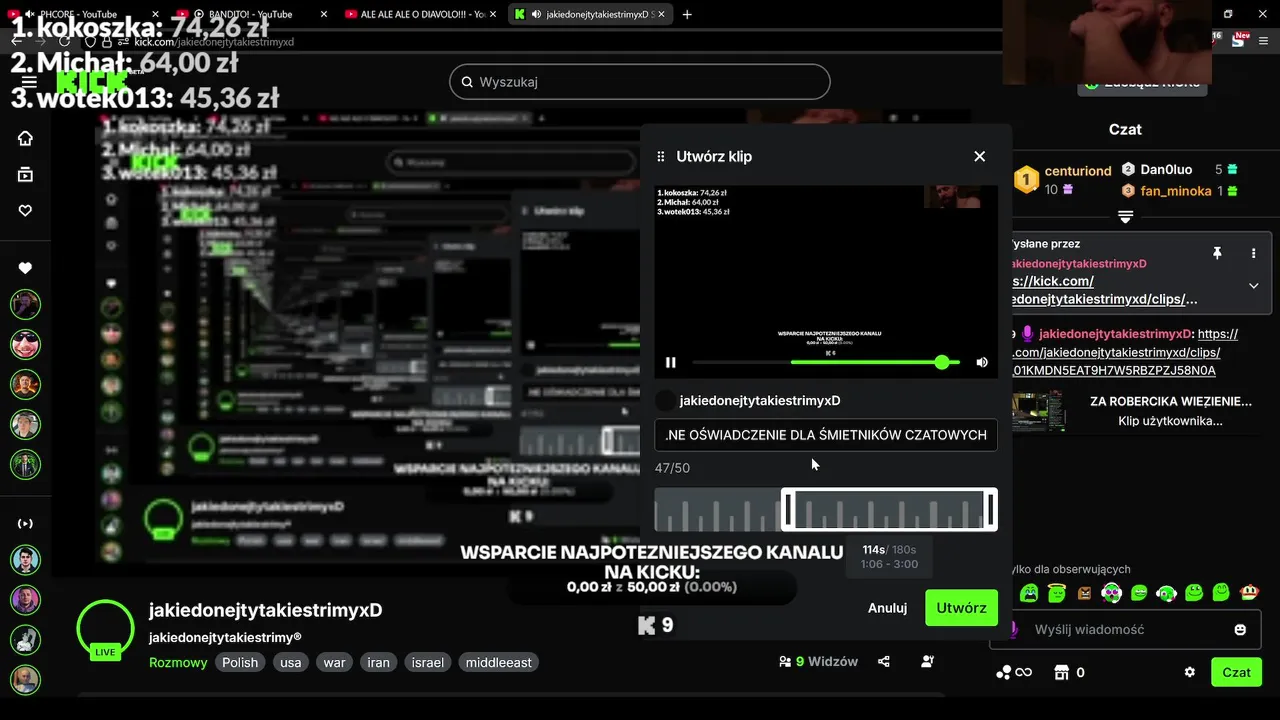Click the Dan0luo username in leaderboard
Viewport: 1280px width, 720px height.
pos(1167,170)
